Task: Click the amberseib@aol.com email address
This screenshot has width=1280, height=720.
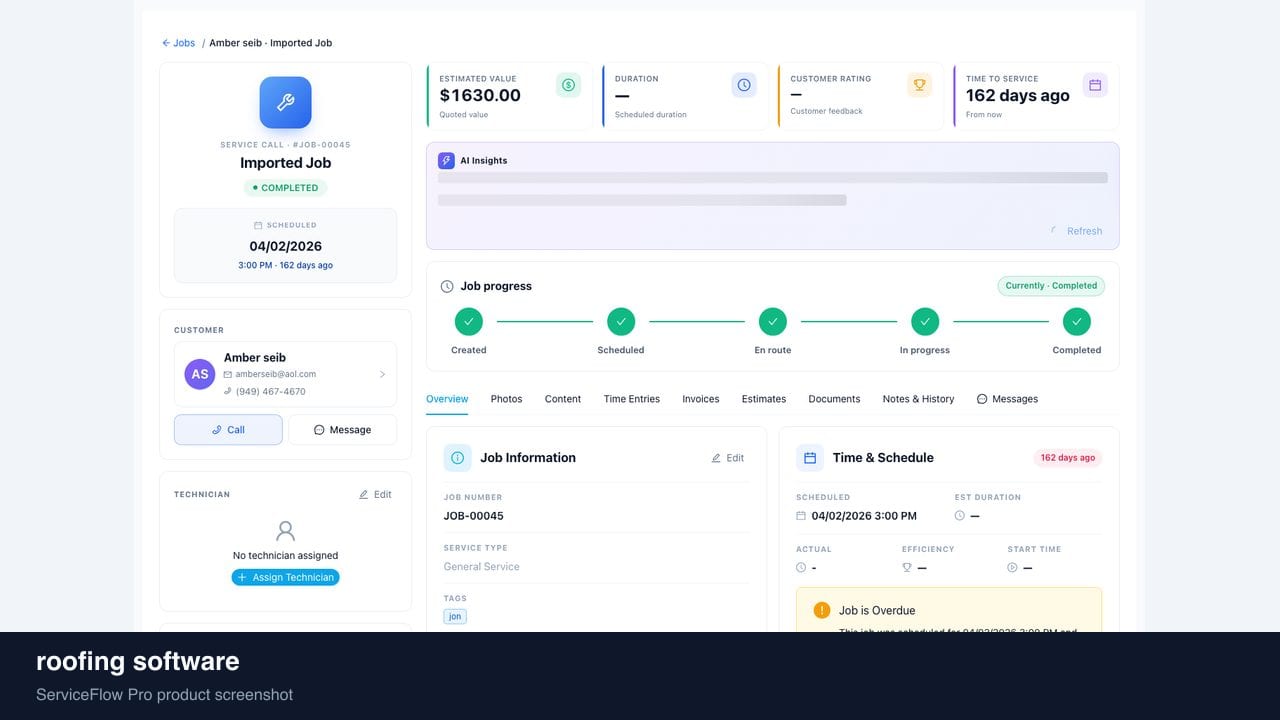Action: coord(276,374)
